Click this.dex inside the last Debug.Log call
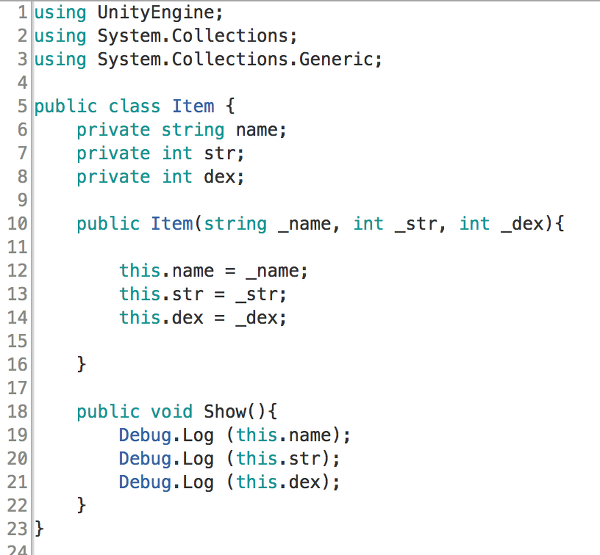The height and width of the screenshot is (555, 600). [278, 482]
